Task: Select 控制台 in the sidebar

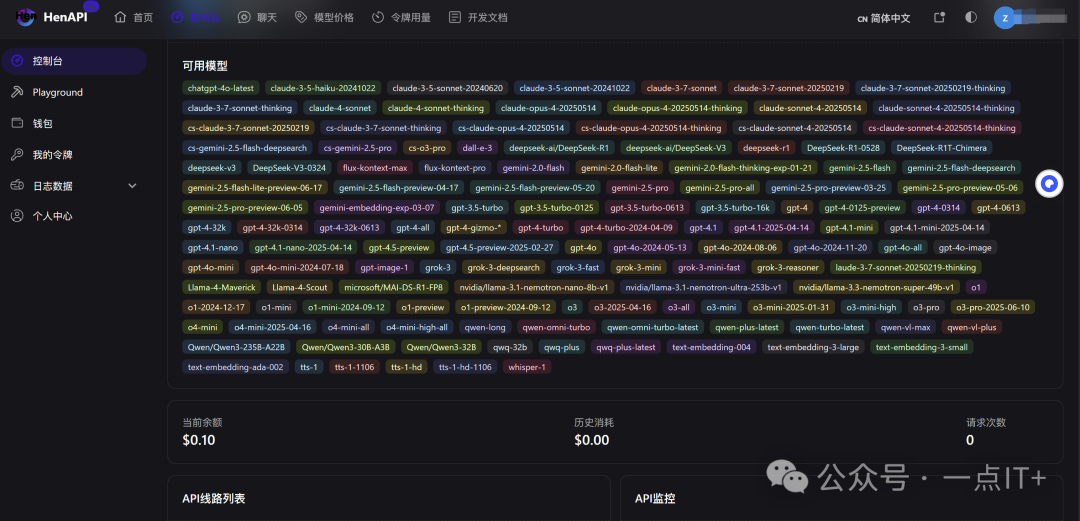Action: [x=74, y=61]
